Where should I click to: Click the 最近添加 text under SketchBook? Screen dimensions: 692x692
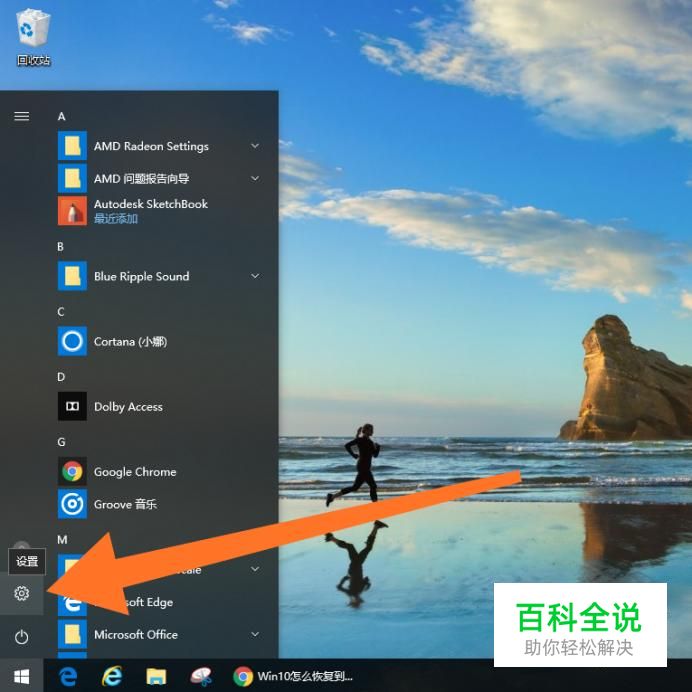[x=116, y=218]
